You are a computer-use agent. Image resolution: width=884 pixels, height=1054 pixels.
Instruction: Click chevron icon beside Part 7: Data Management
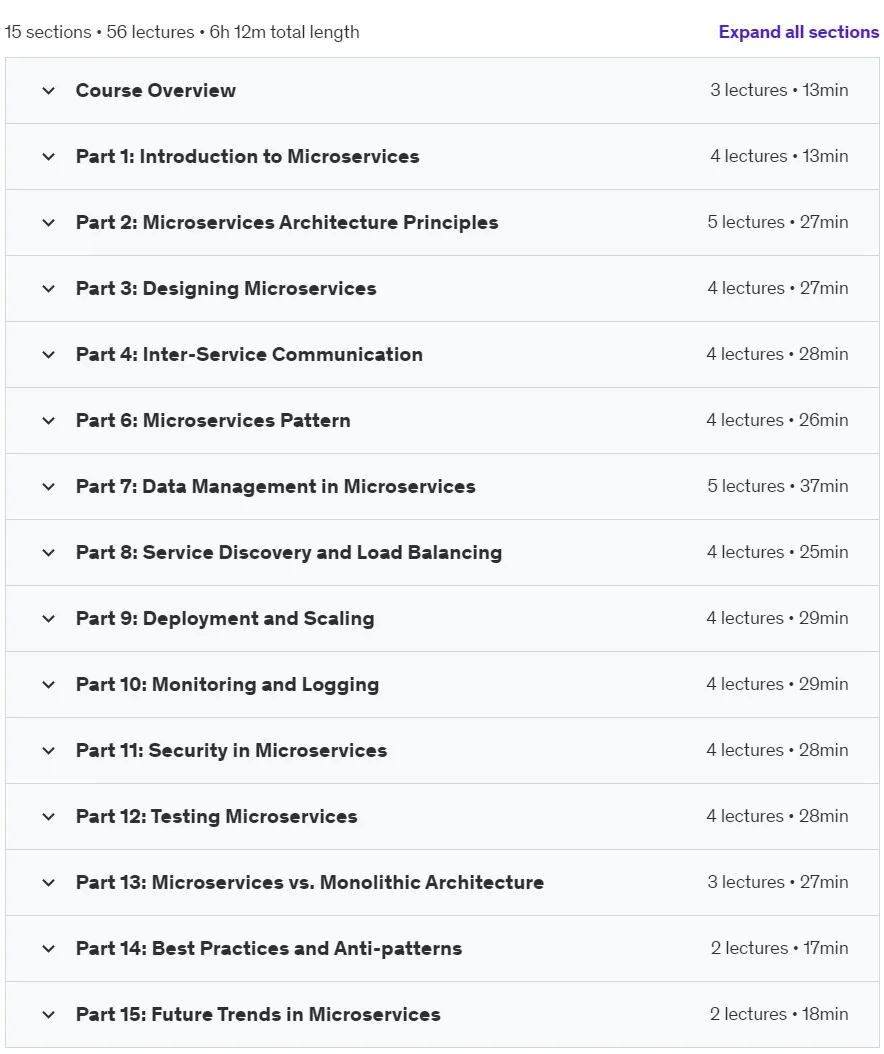click(x=48, y=486)
